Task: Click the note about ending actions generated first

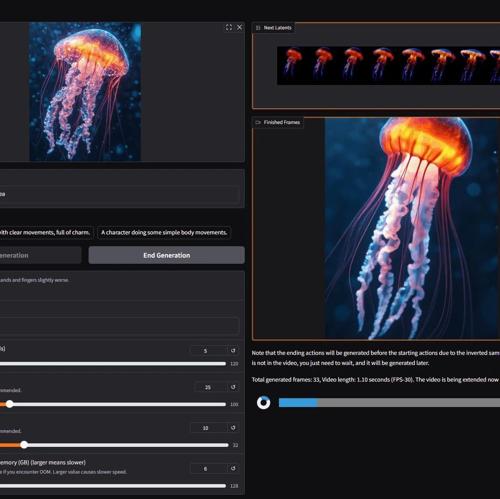Action: pos(376,358)
